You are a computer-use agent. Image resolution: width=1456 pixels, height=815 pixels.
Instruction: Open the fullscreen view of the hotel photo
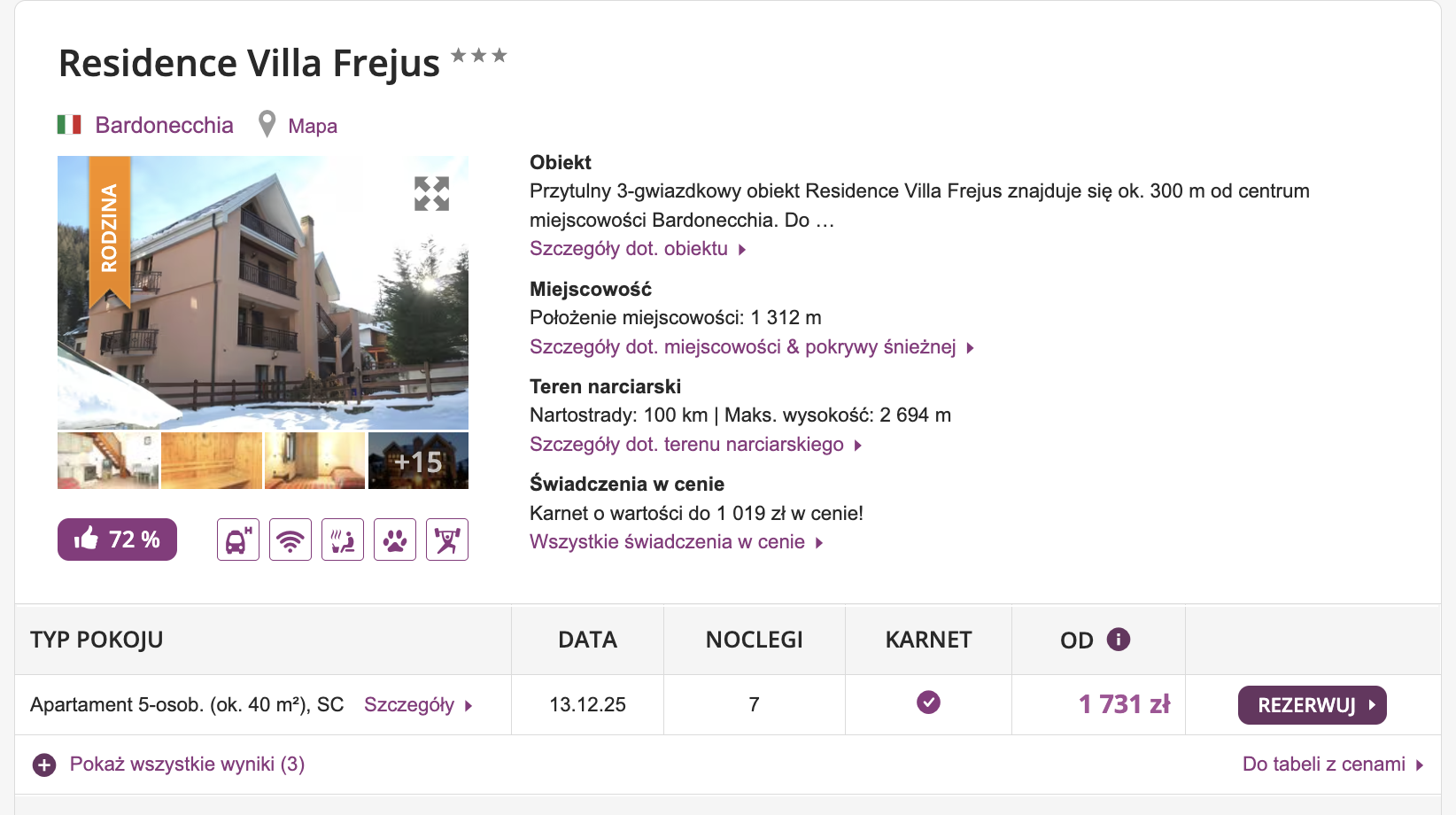430,191
